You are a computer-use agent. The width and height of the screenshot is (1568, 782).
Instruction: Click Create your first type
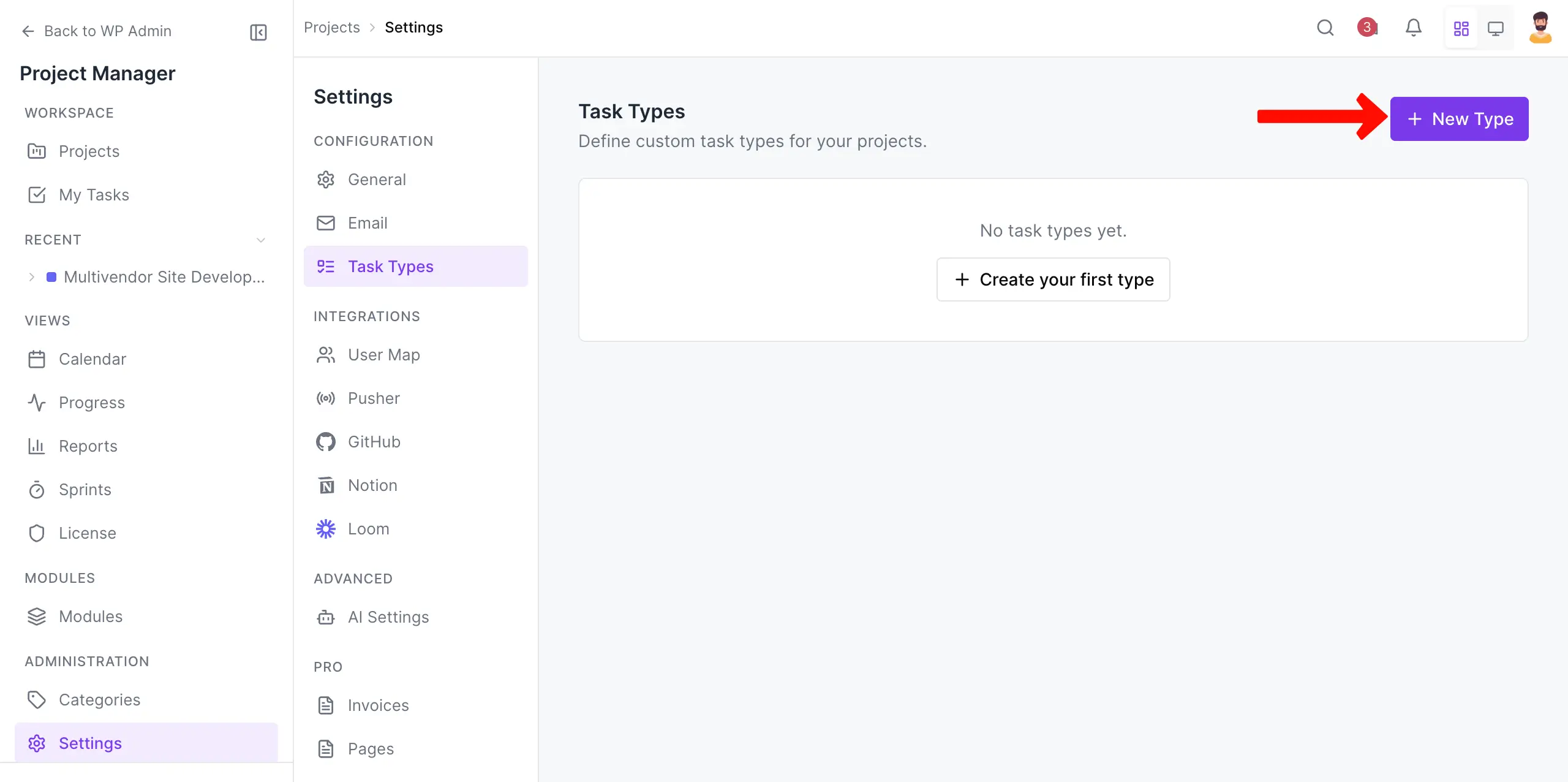(1053, 279)
